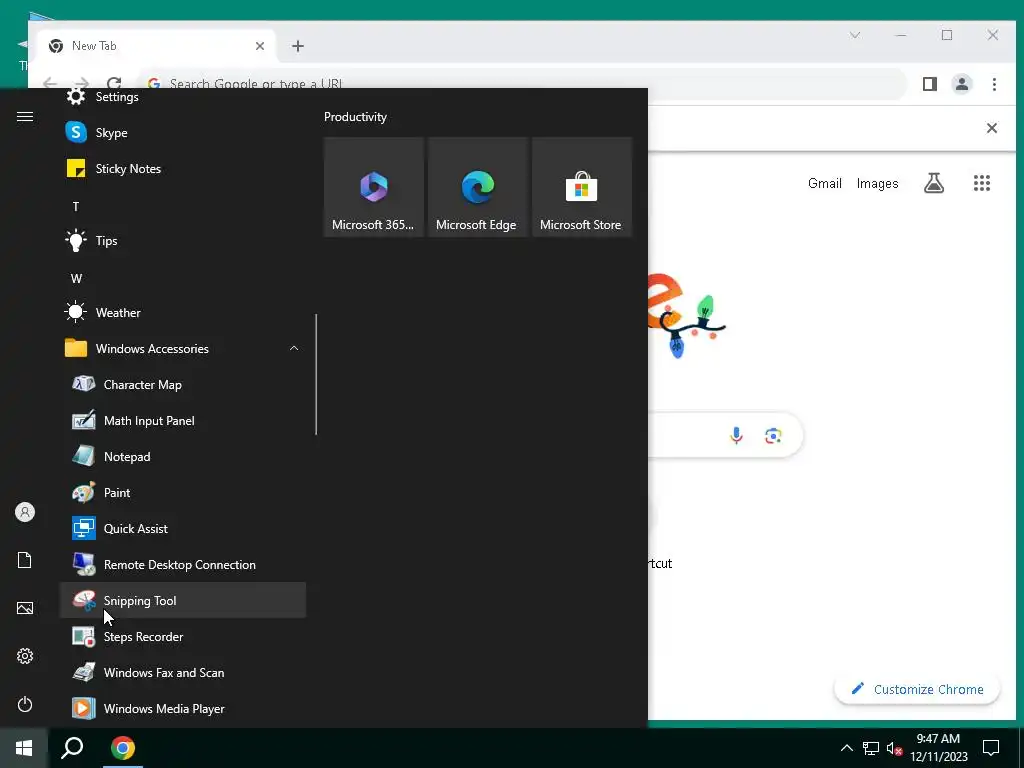The height and width of the screenshot is (768, 1024).
Task: Open Remote Desktop Connection
Action: tap(183, 564)
